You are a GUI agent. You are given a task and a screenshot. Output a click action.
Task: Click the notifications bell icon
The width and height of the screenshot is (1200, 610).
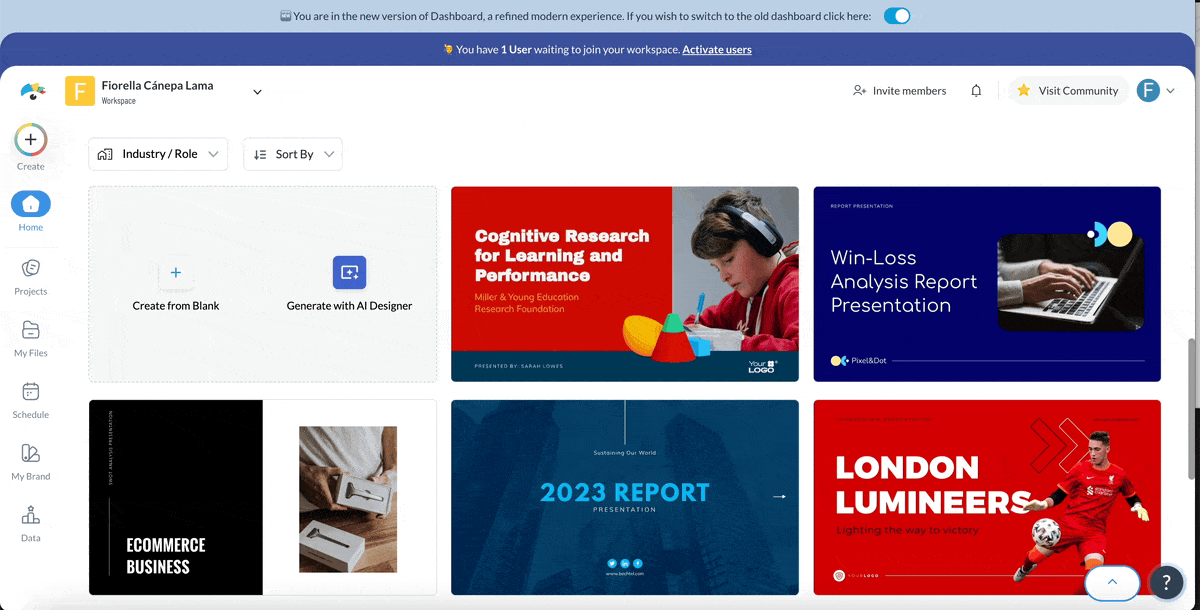click(x=976, y=91)
